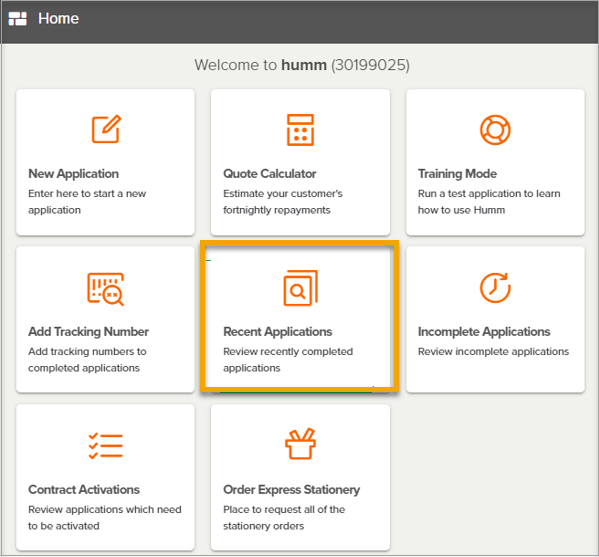Click the Add Tracking Number barcode icon

[105, 289]
